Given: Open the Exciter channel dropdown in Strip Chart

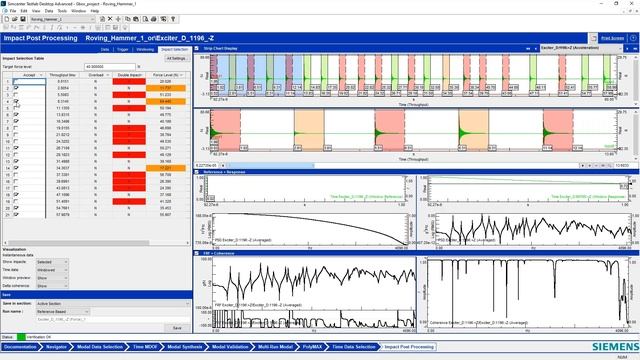Looking at the screenshot, I should [582, 49].
